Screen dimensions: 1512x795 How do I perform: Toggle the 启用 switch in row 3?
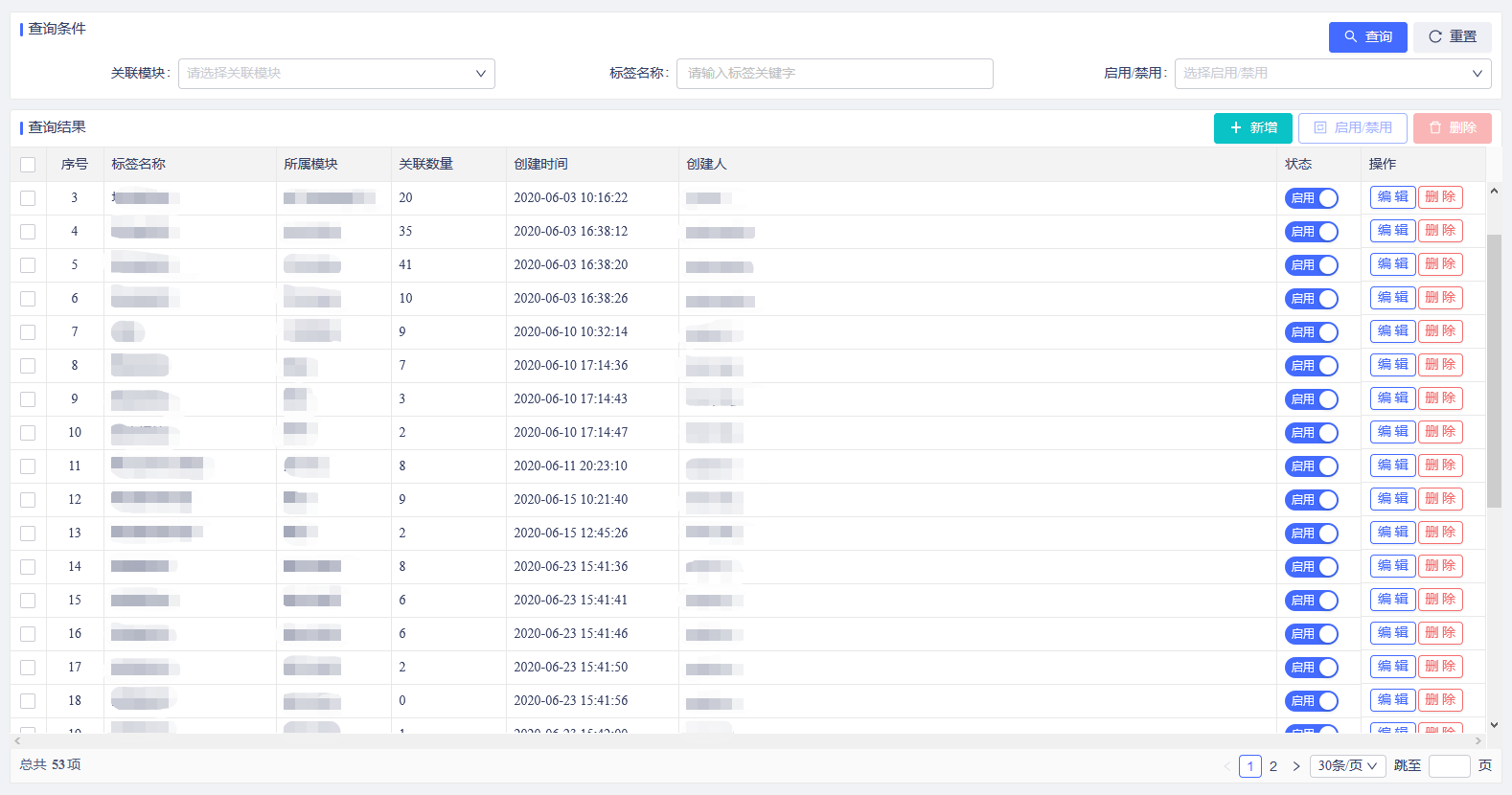coord(1311,198)
